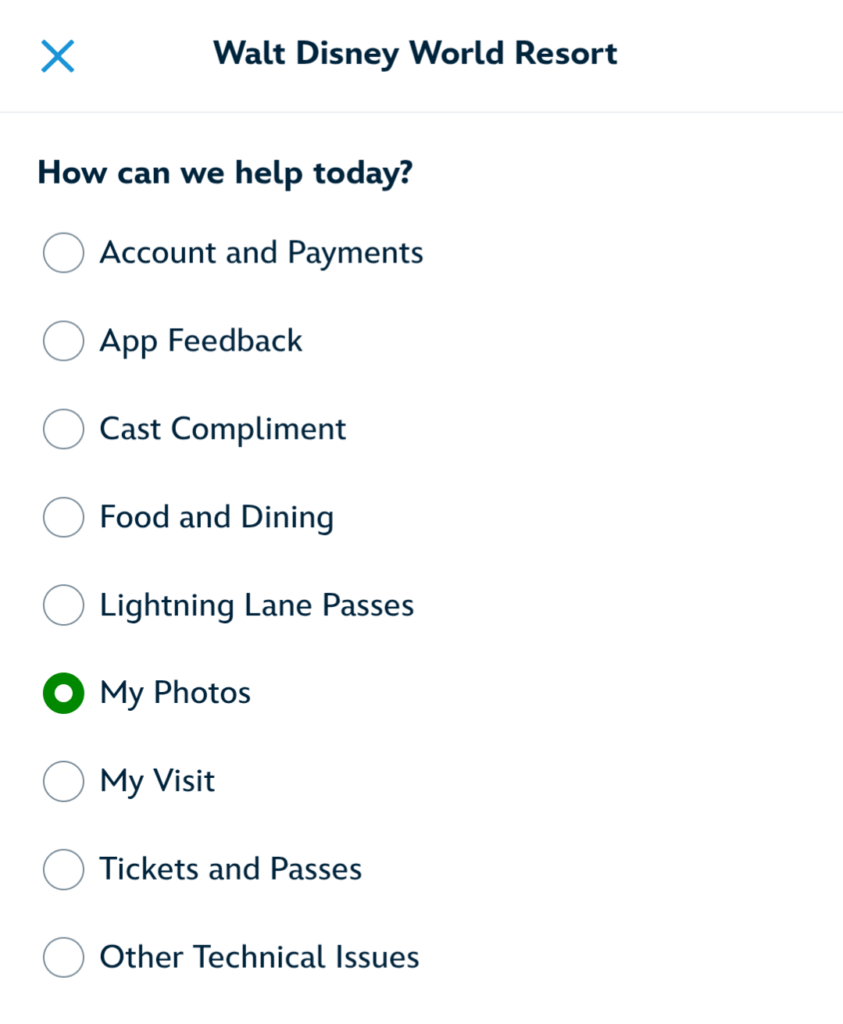This screenshot has height=1024, width=843.
Task: Pick the Cast Compliment radio button
Action: coord(63,429)
